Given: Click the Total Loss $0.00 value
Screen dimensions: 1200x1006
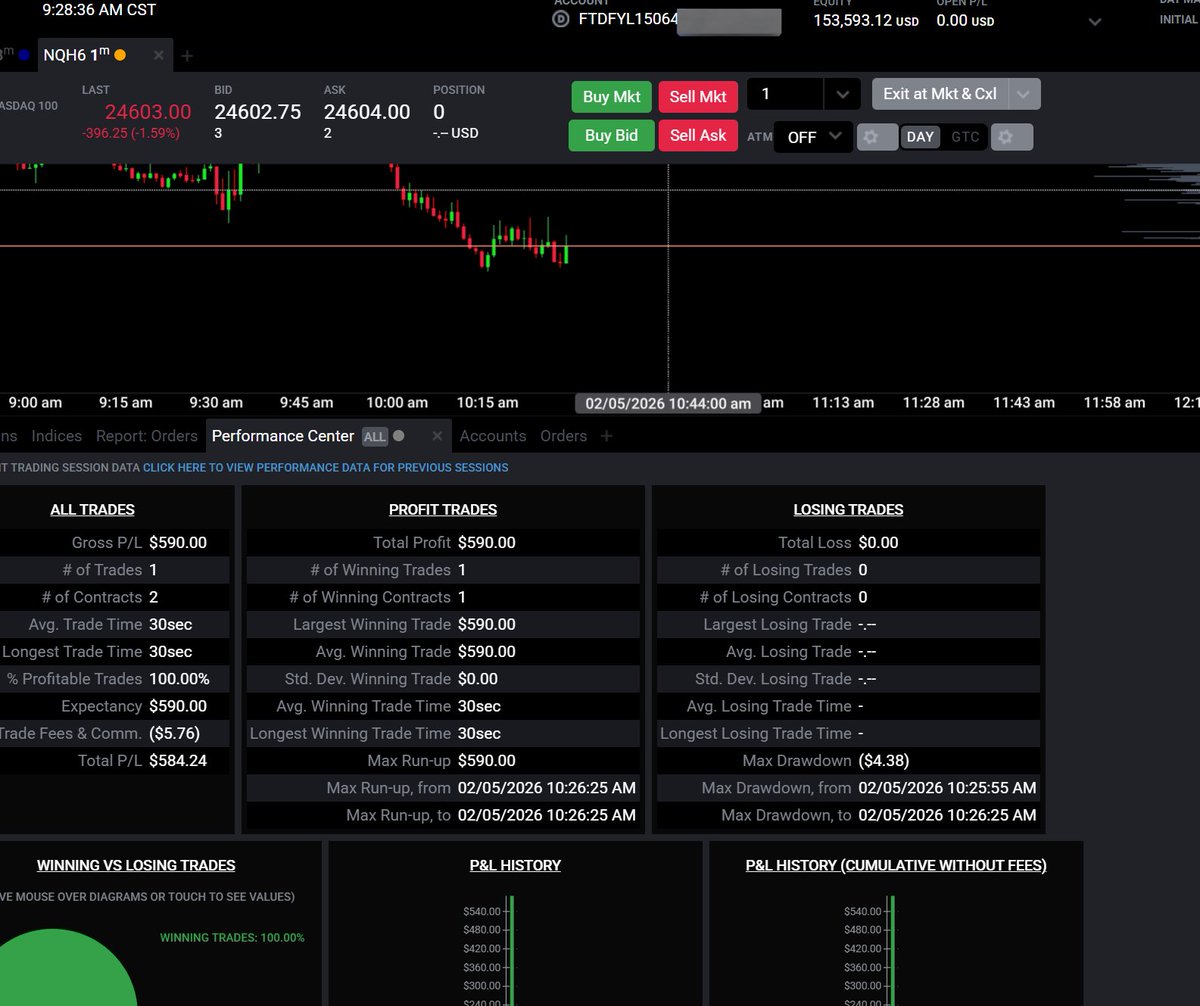Looking at the screenshot, I should point(878,543).
